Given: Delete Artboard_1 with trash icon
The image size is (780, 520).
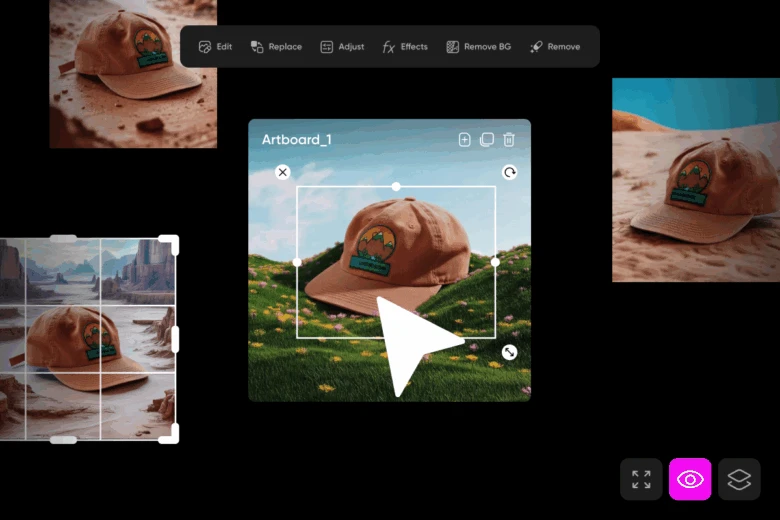Looking at the screenshot, I should (x=509, y=140).
